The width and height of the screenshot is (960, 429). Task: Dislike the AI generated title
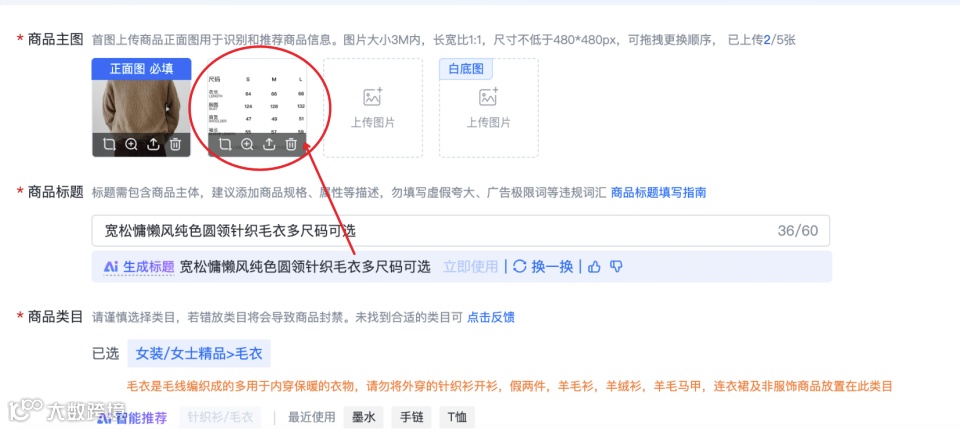[x=617, y=267]
